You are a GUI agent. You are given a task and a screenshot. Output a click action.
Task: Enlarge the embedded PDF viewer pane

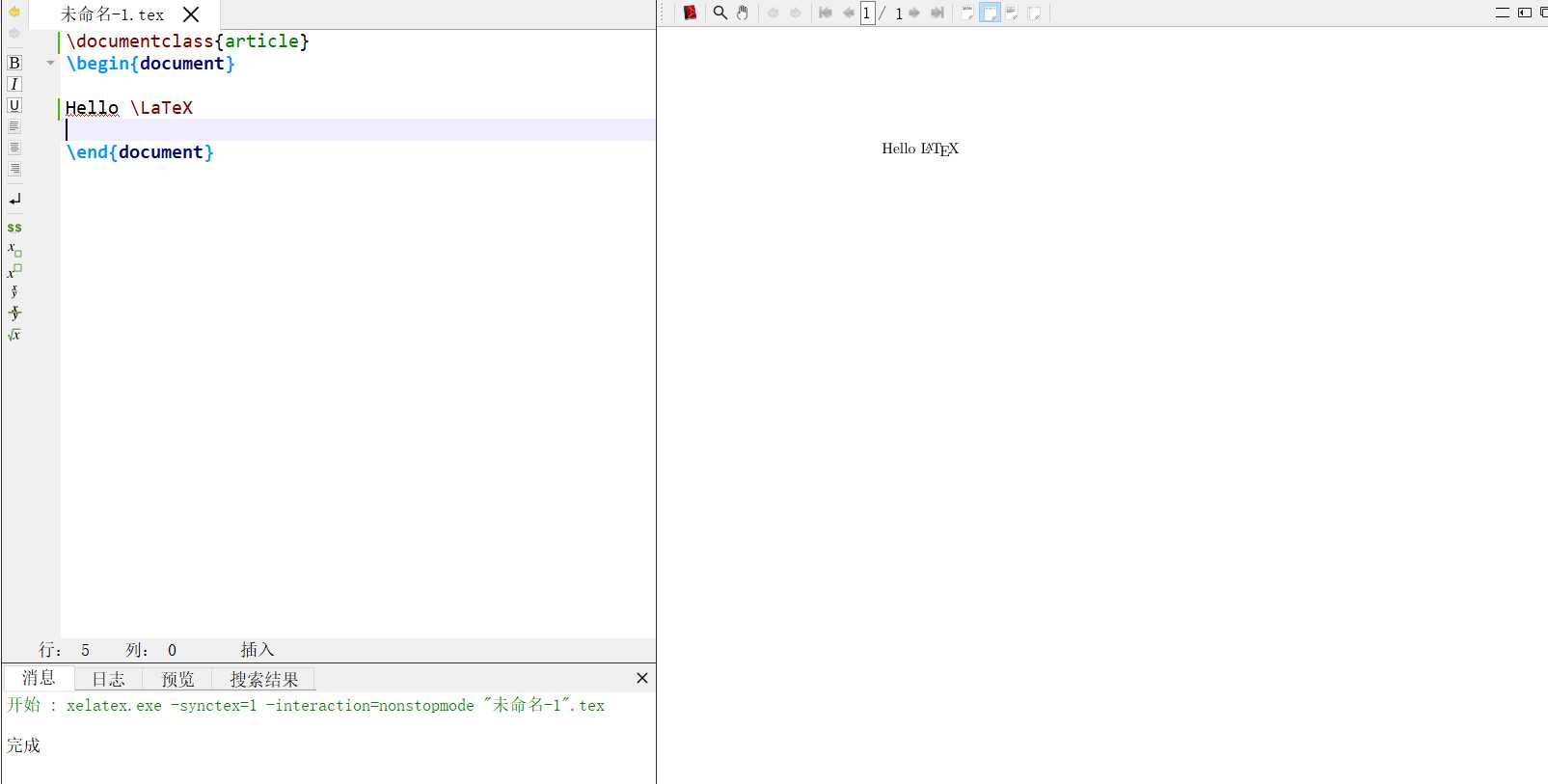pyautogui.click(x=1525, y=13)
